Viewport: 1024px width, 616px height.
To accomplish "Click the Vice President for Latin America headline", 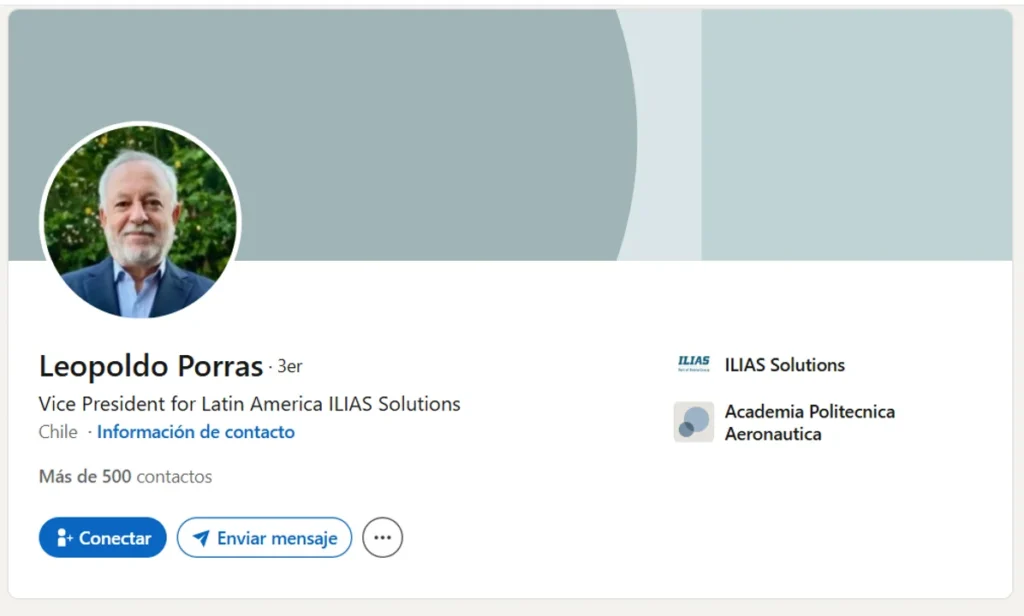I will point(249,404).
